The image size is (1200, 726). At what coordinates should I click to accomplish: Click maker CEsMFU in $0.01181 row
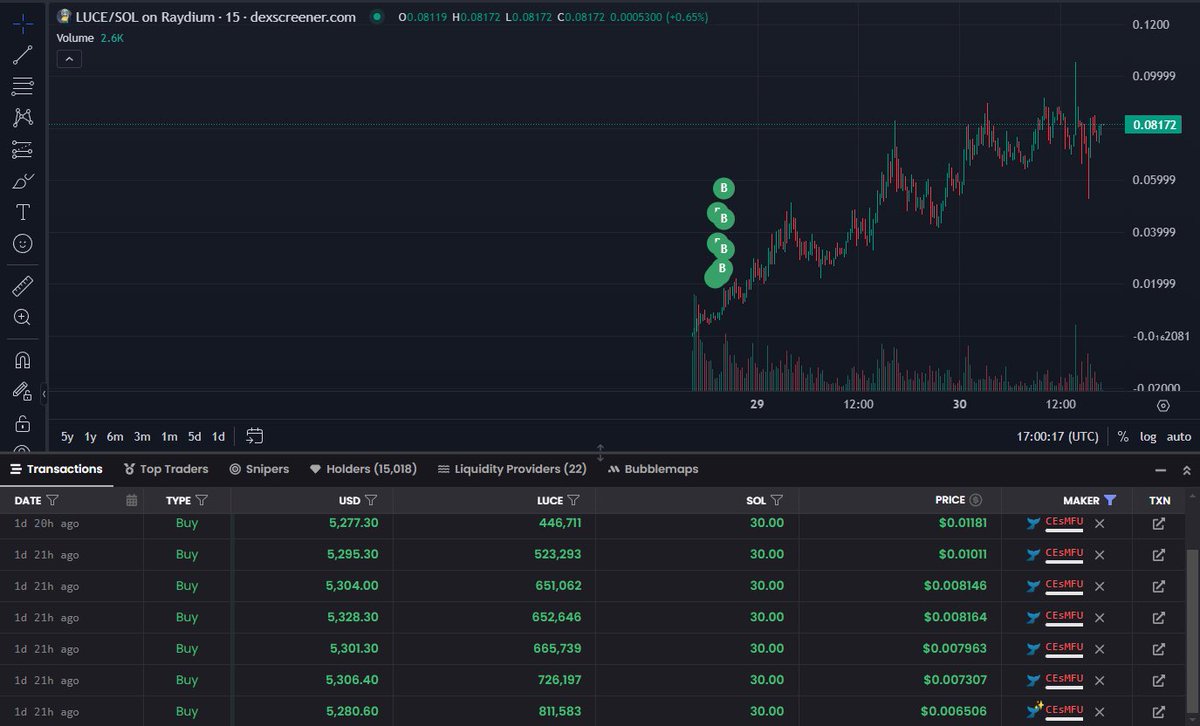coord(1063,522)
